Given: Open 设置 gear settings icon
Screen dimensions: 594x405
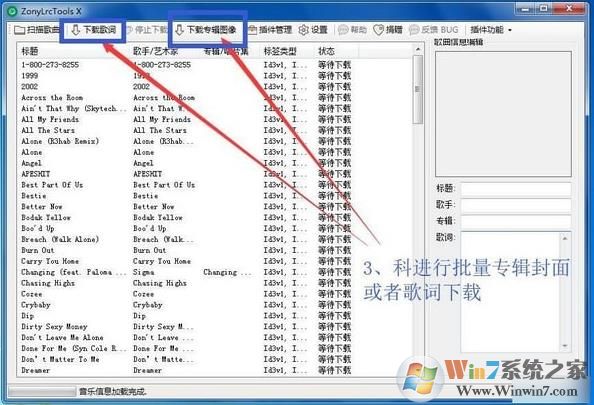Looking at the screenshot, I should [303, 30].
